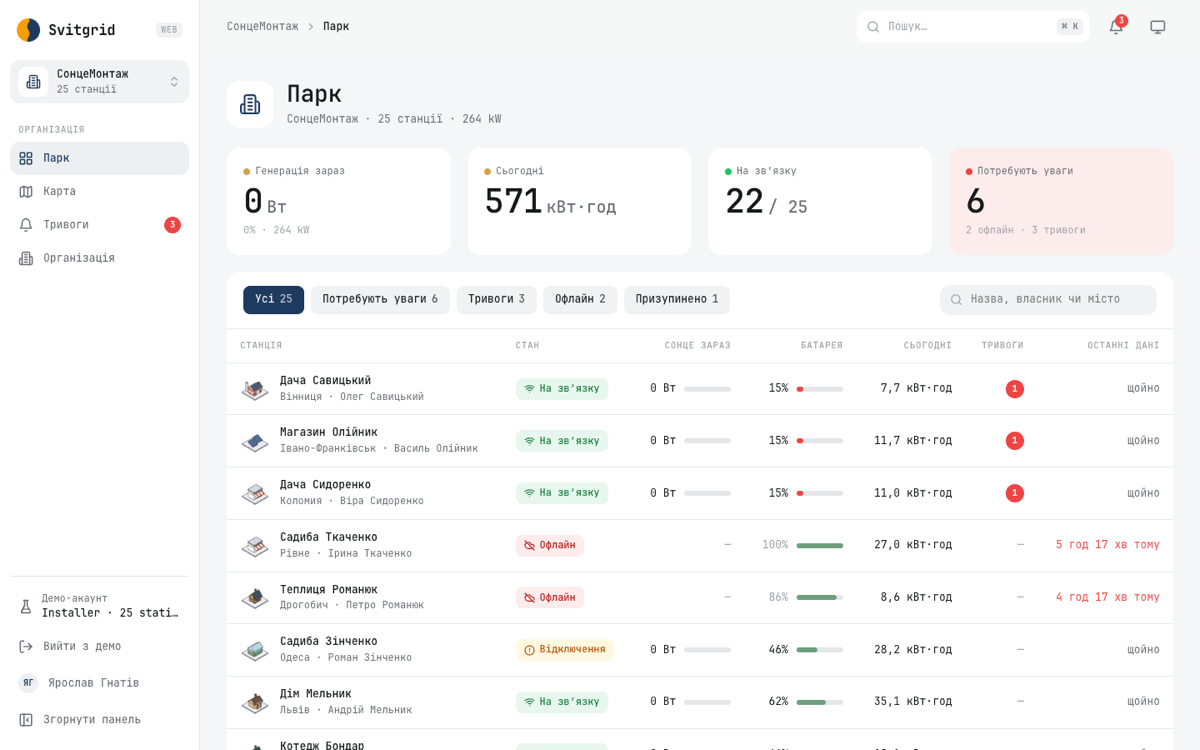Click the Дача Савицький station name

pyautogui.click(x=325, y=381)
